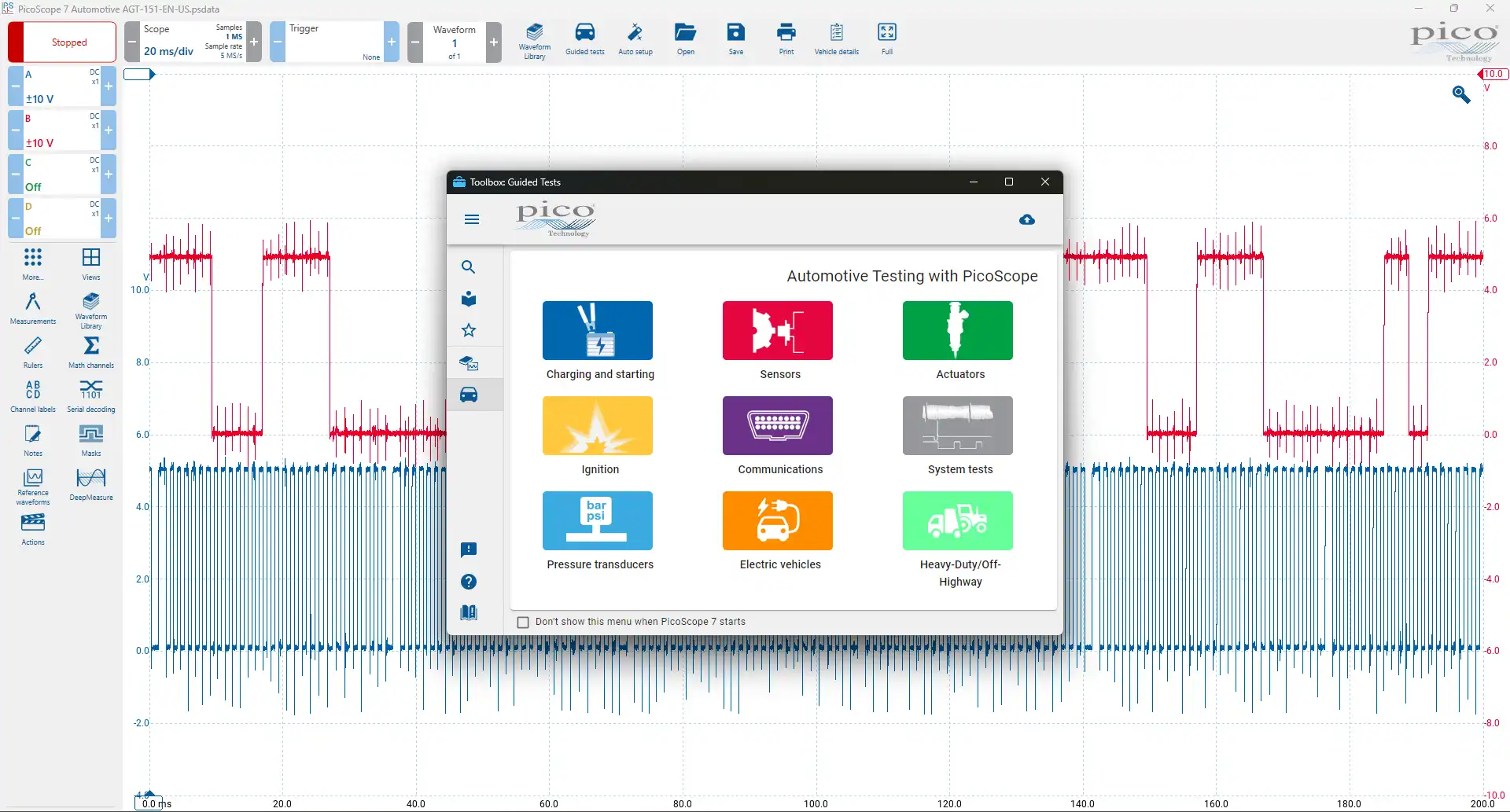Open Channel A ±10 V settings

click(x=62, y=86)
